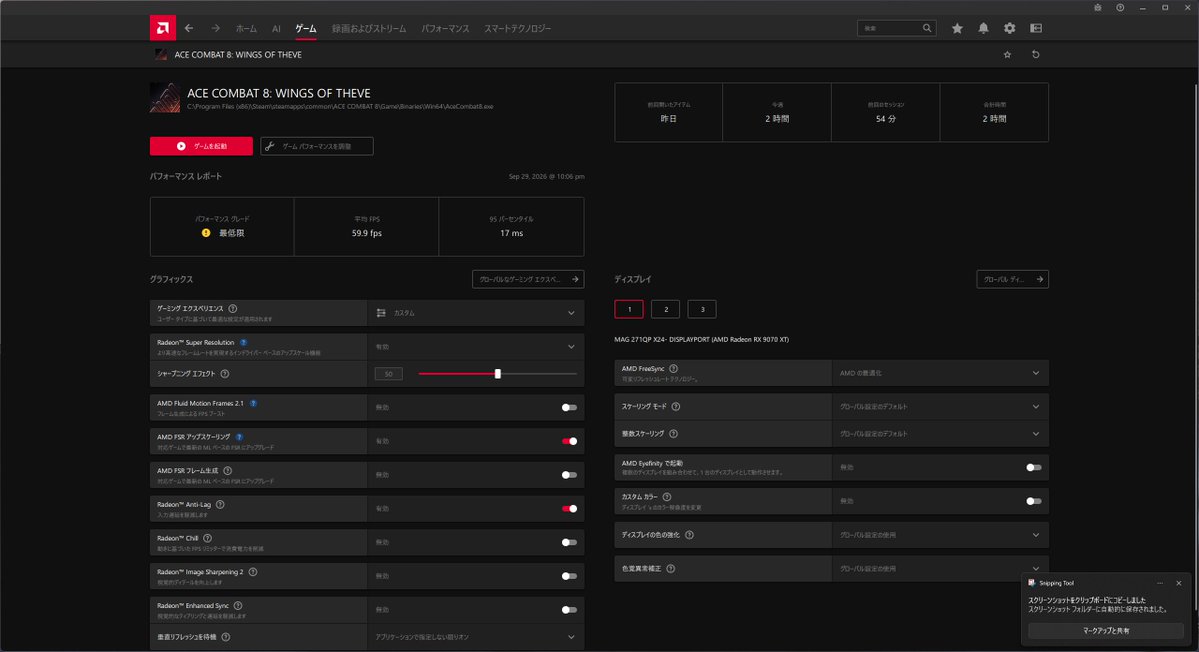This screenshot has height=652, width=1199.
Task: Click the help icon next to シャープニング エフェクト
Action: click(x=225, y=374)
